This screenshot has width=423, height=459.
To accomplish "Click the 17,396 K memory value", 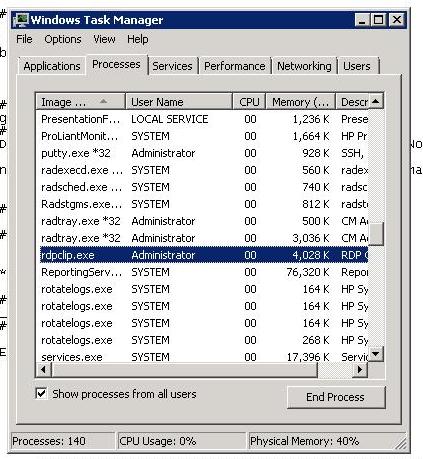I will [x=308, y=357].
